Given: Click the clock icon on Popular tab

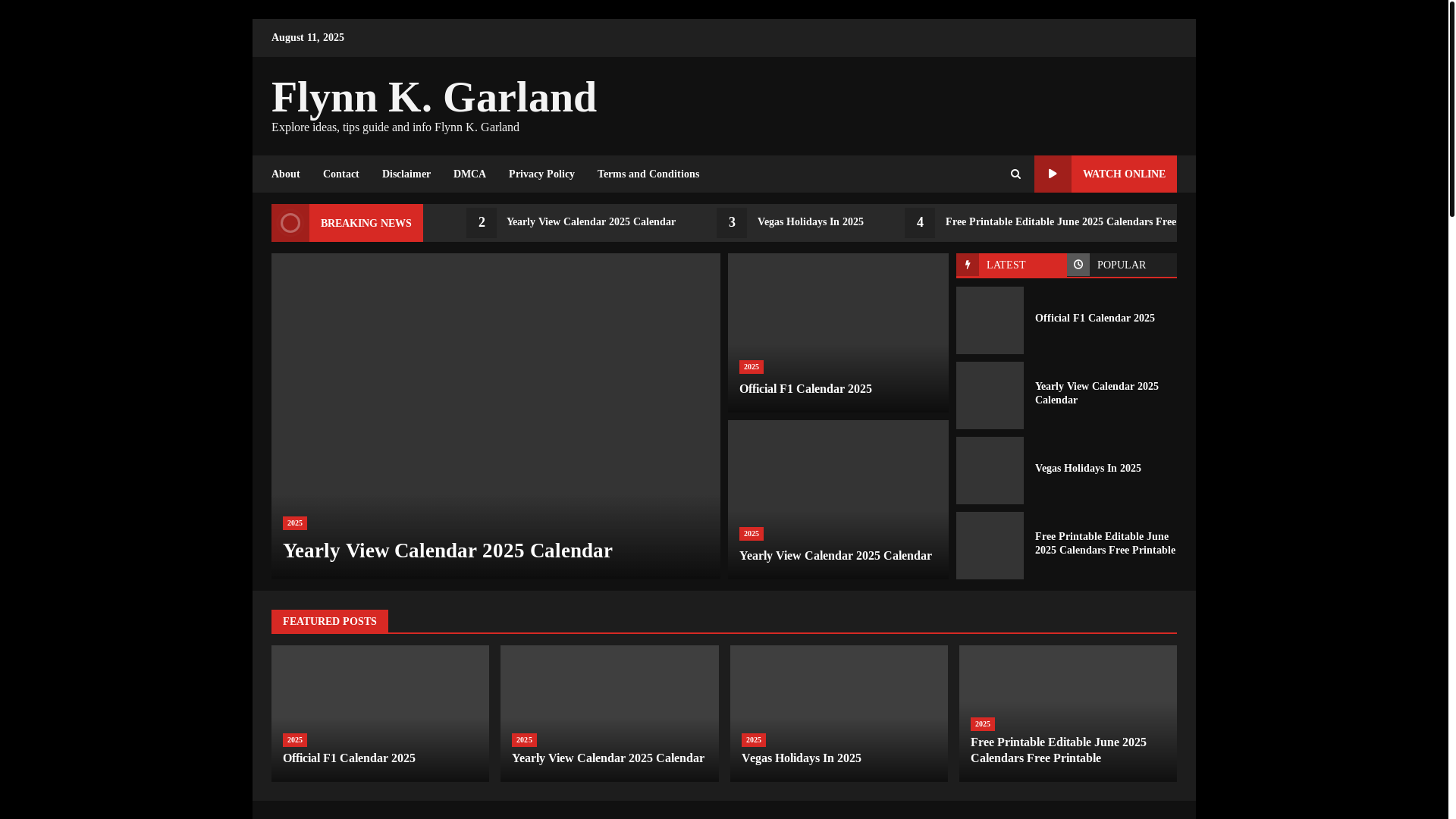Looking at the screenshot, I should (1078, 265).
